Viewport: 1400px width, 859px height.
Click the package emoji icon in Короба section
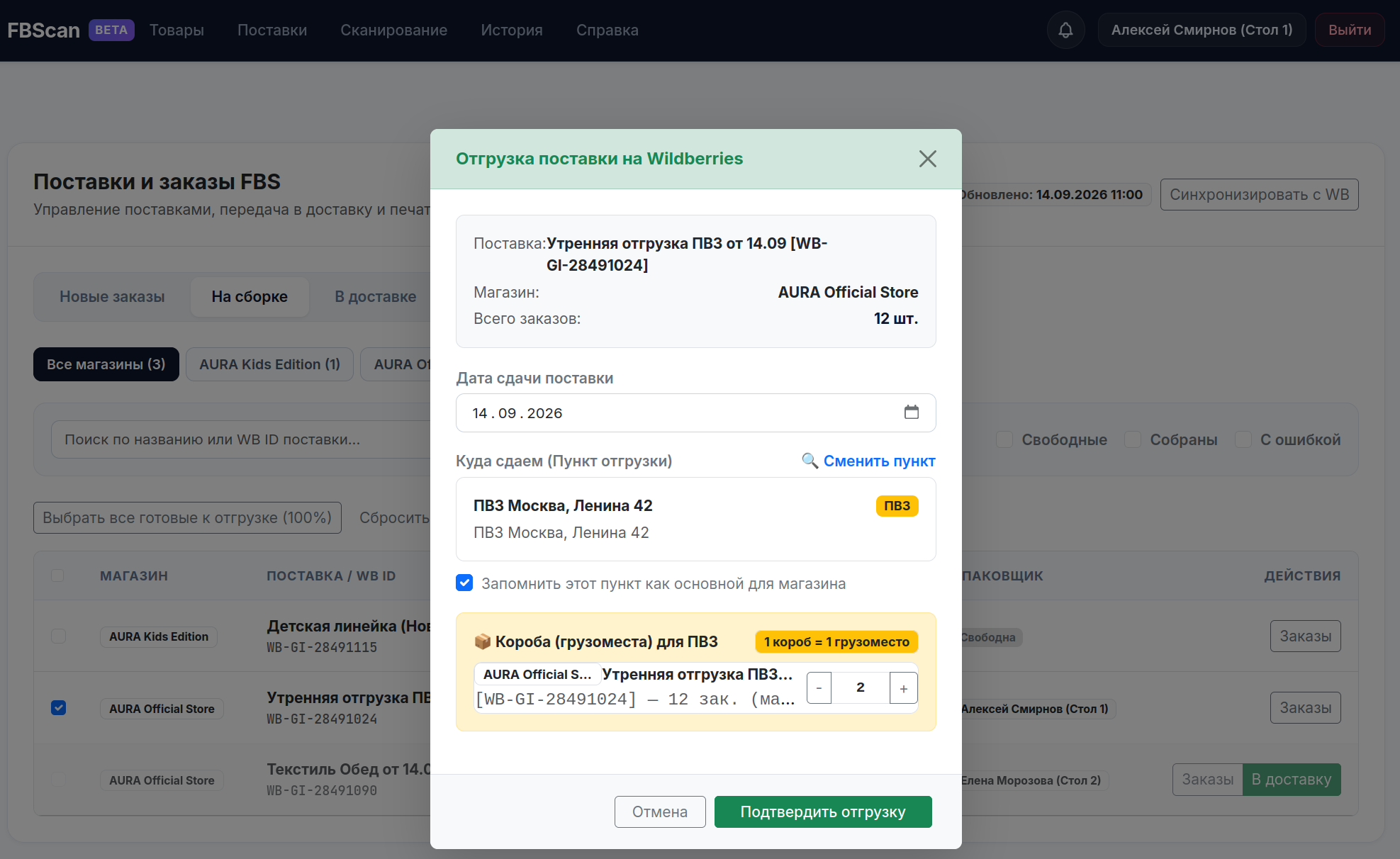[x=483, y=641]
